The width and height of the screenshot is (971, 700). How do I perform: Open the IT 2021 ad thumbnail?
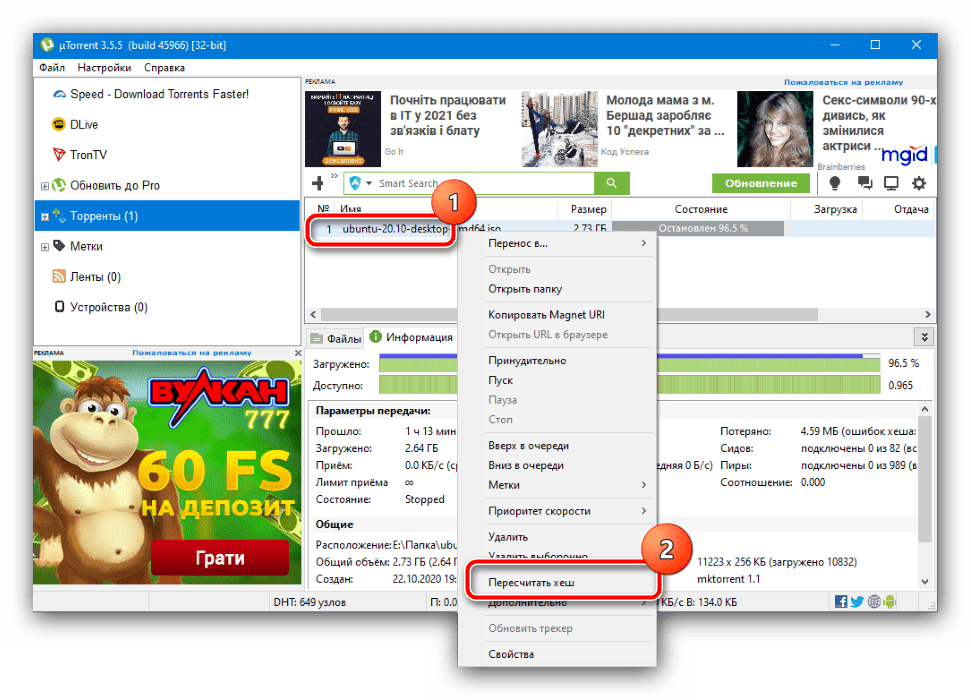343,129
